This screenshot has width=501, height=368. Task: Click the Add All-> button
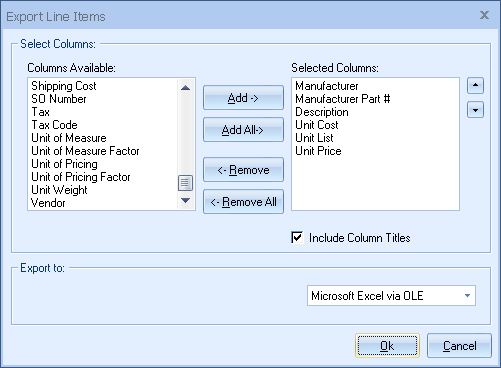coord(243,130)
